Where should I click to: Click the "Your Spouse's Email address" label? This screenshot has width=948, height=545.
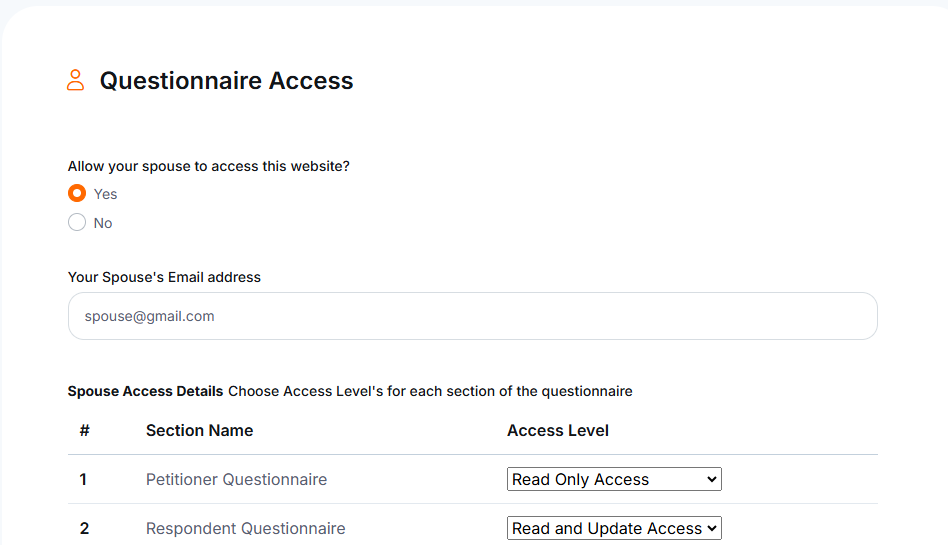(x=164, y=277)
